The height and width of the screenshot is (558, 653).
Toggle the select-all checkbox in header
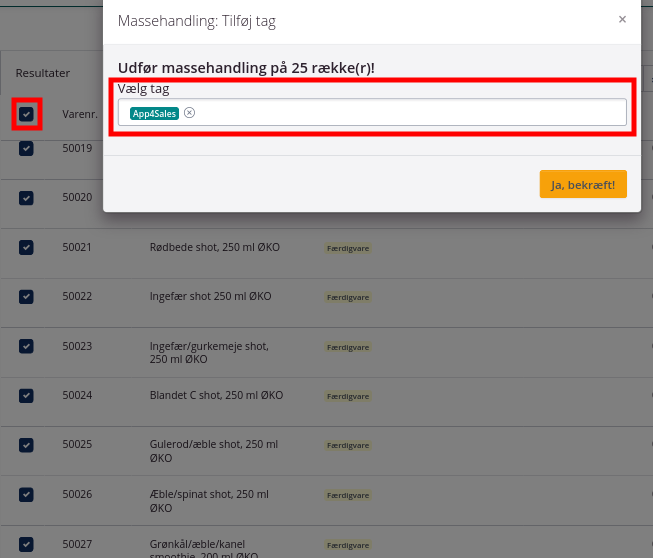point(26,114)
